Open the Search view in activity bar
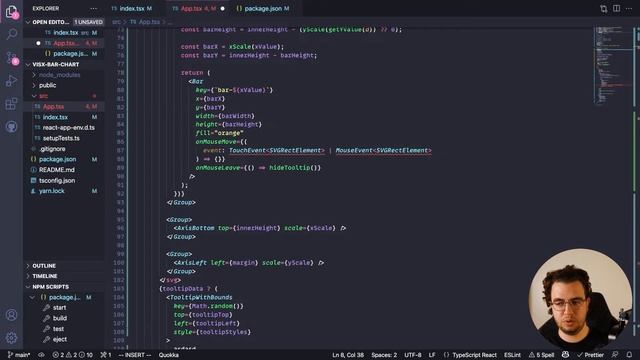This screenshot has height=360, width=640. pos(11,34)
